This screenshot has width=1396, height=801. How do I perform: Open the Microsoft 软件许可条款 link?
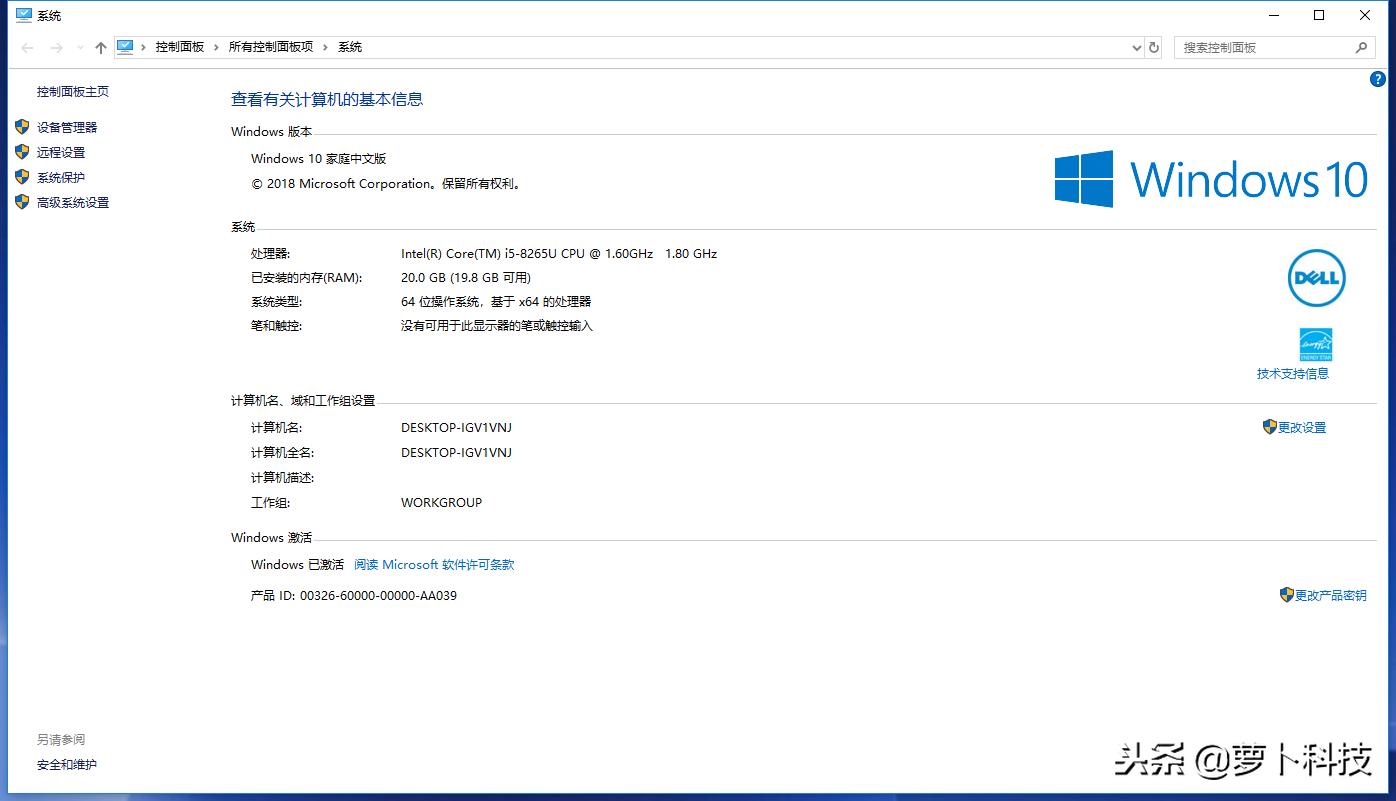(x=434, y=564)
